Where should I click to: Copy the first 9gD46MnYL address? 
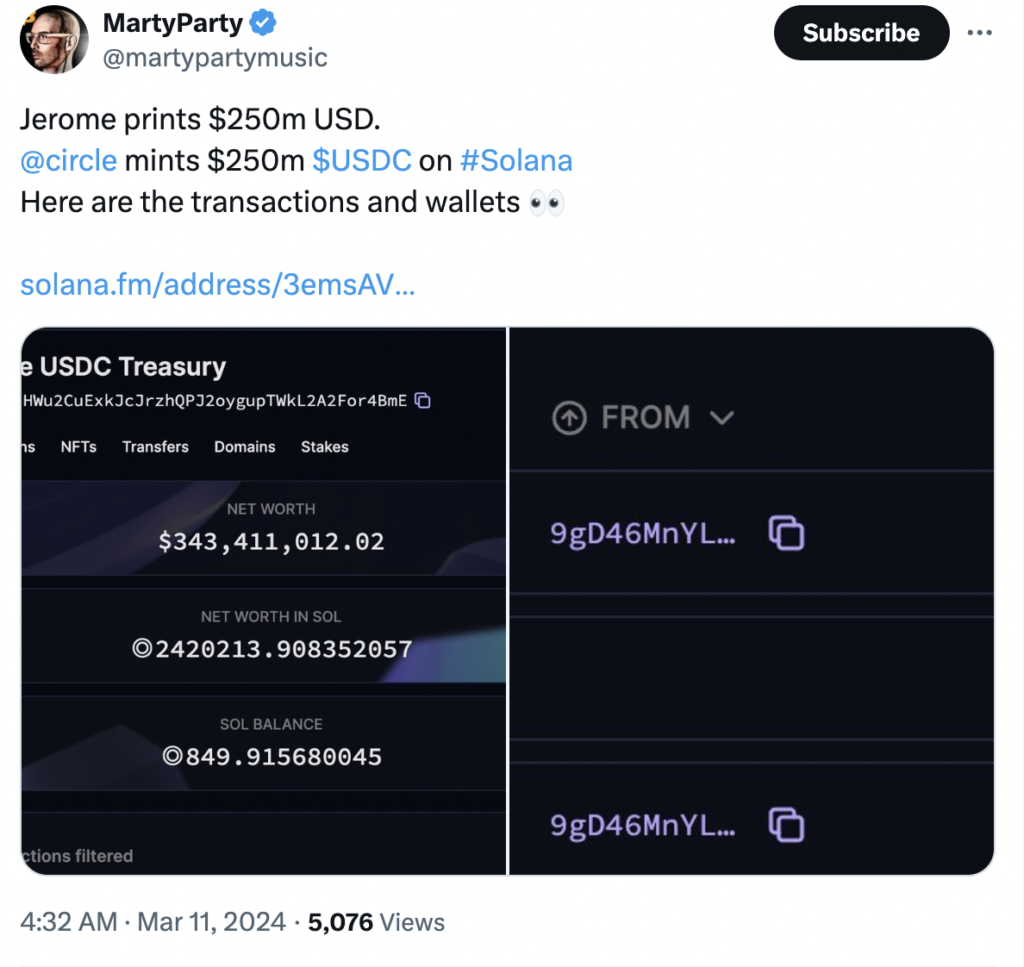coord(787,533)
